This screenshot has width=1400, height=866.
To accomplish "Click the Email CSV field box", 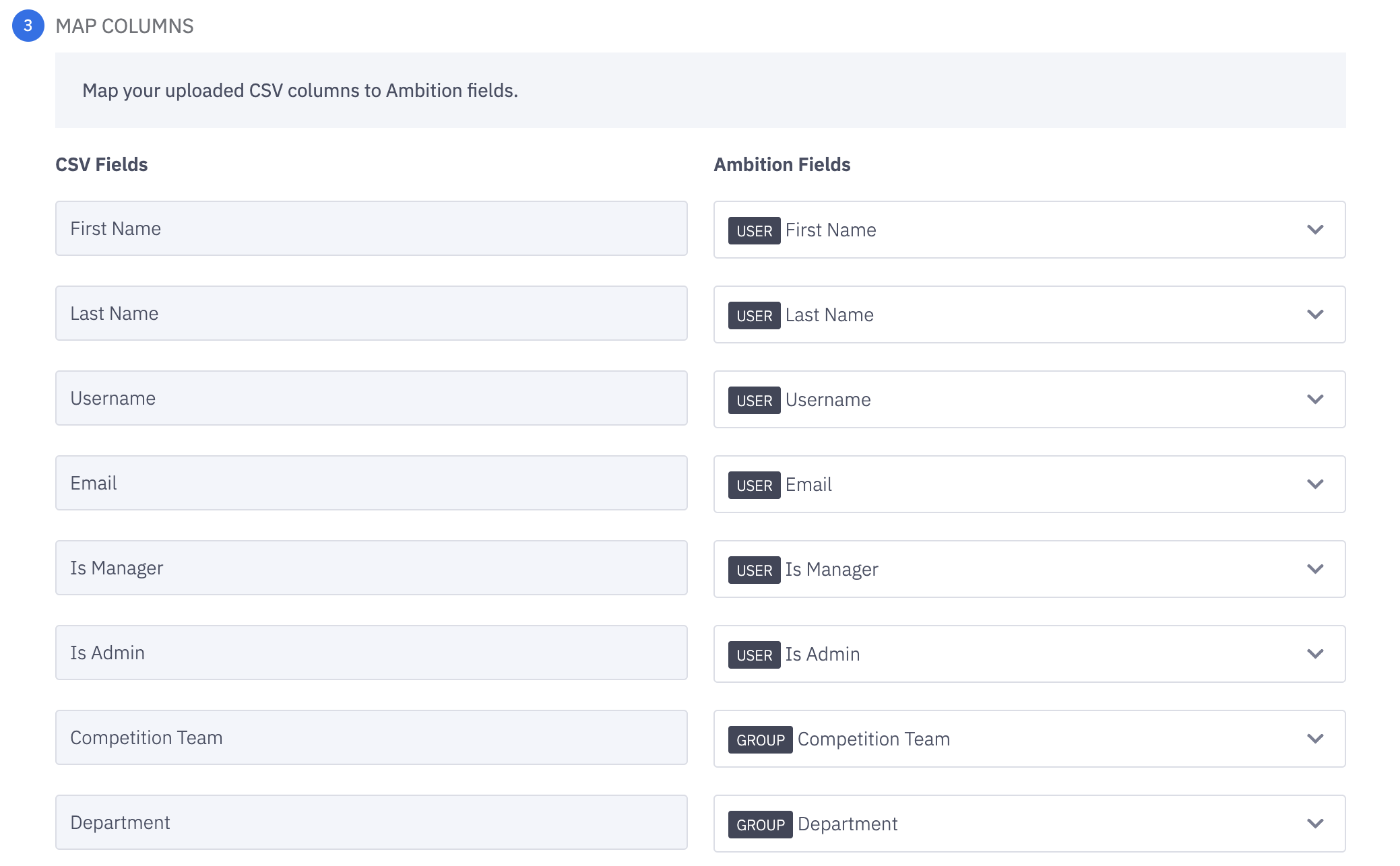I will pos(371,484).
